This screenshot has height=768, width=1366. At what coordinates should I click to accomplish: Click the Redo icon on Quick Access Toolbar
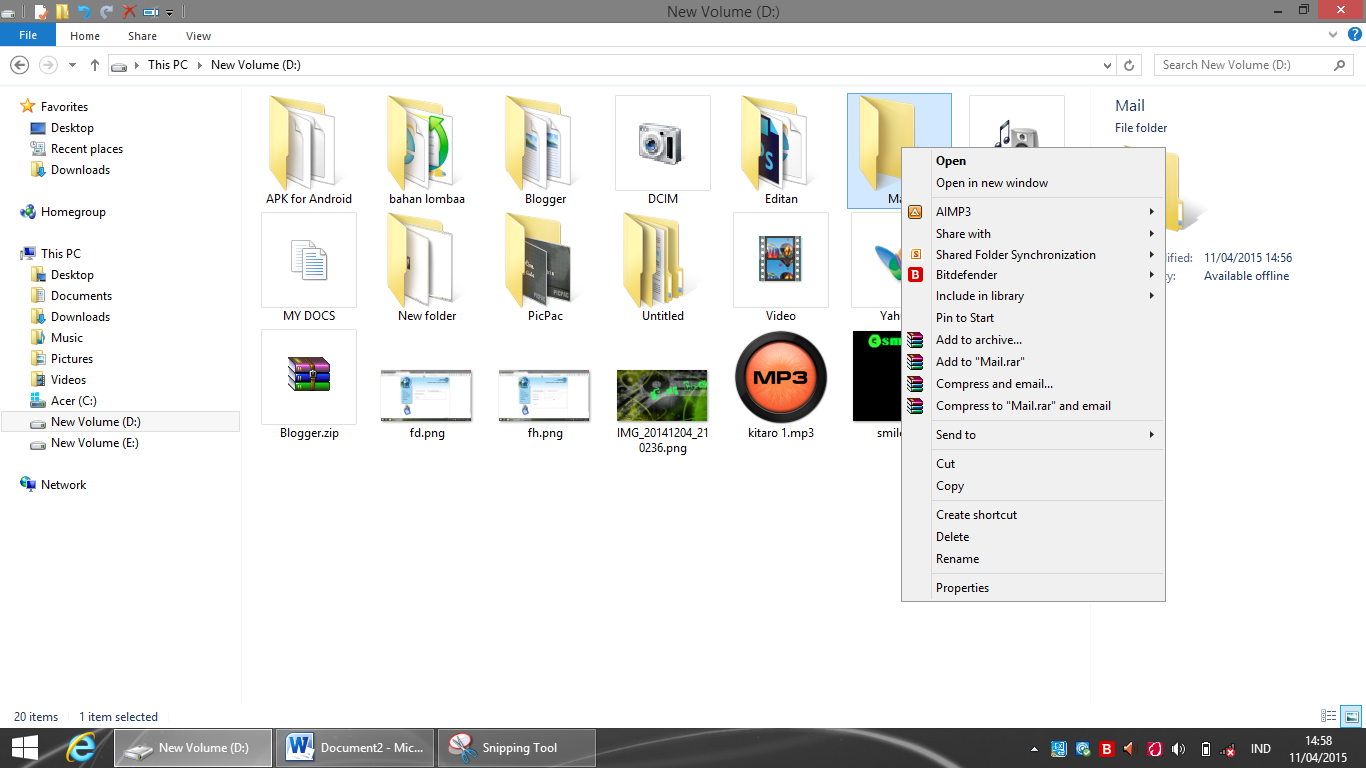pyautogui.click(x=105, y=12)
